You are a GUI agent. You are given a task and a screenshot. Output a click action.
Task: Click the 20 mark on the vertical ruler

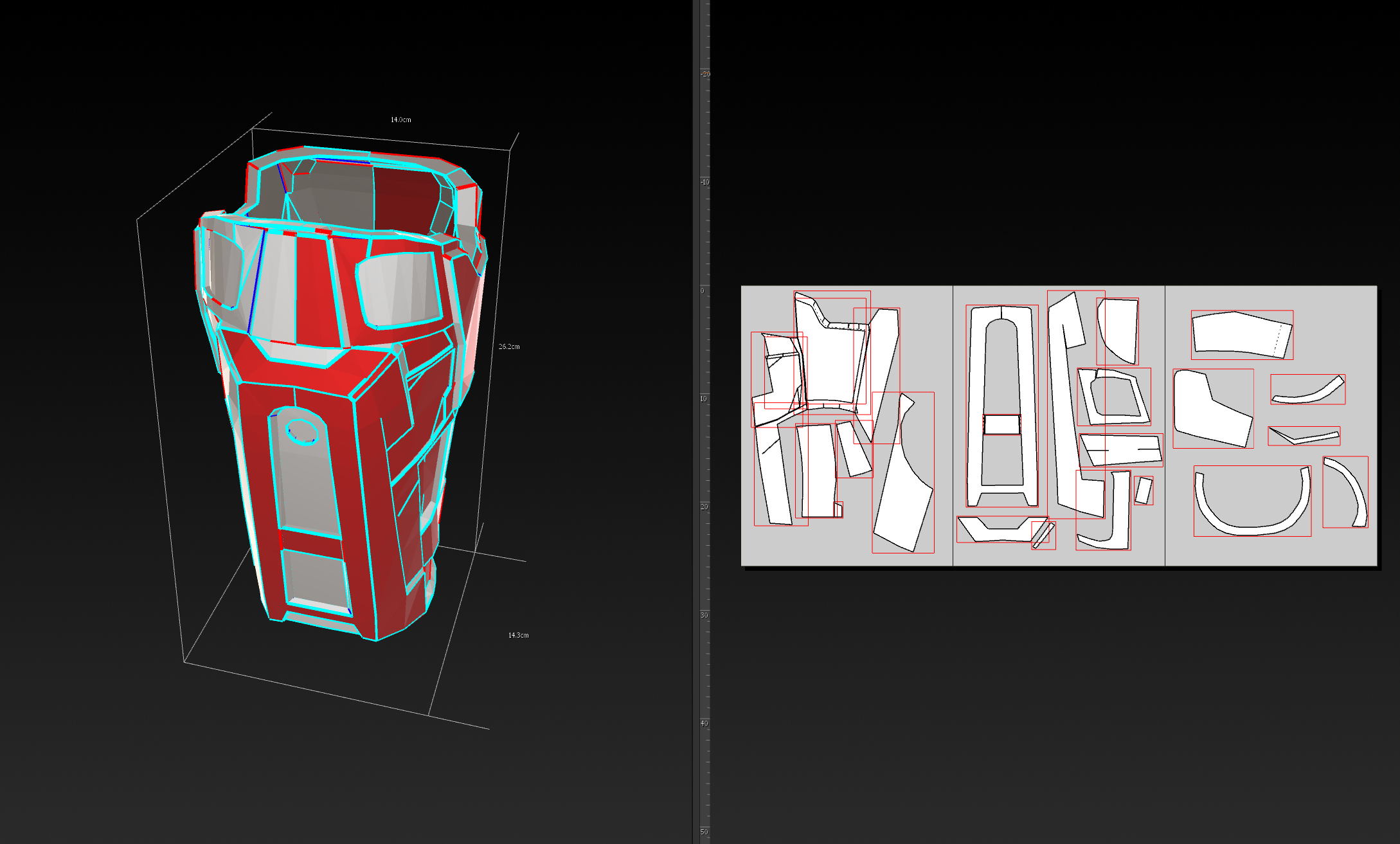pos(704,507)
